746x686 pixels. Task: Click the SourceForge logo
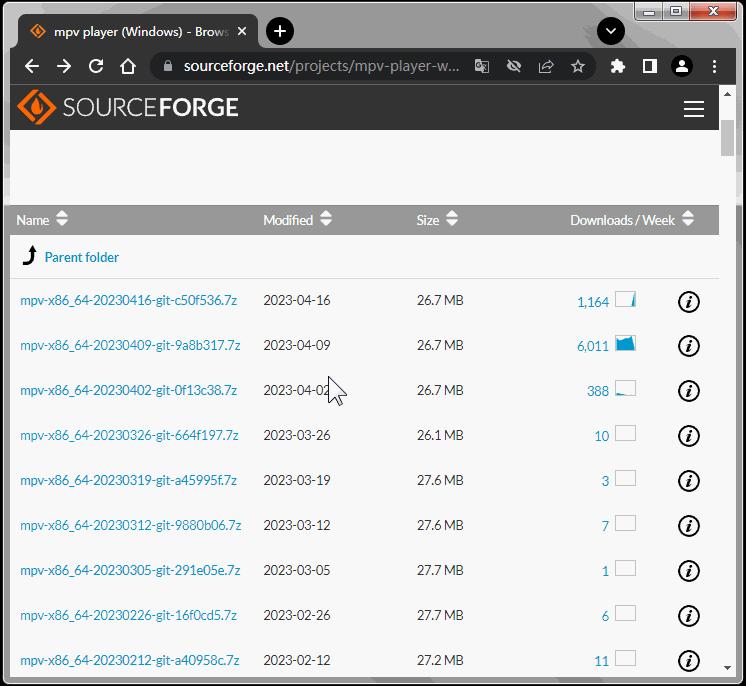click(x=128, y=107)
